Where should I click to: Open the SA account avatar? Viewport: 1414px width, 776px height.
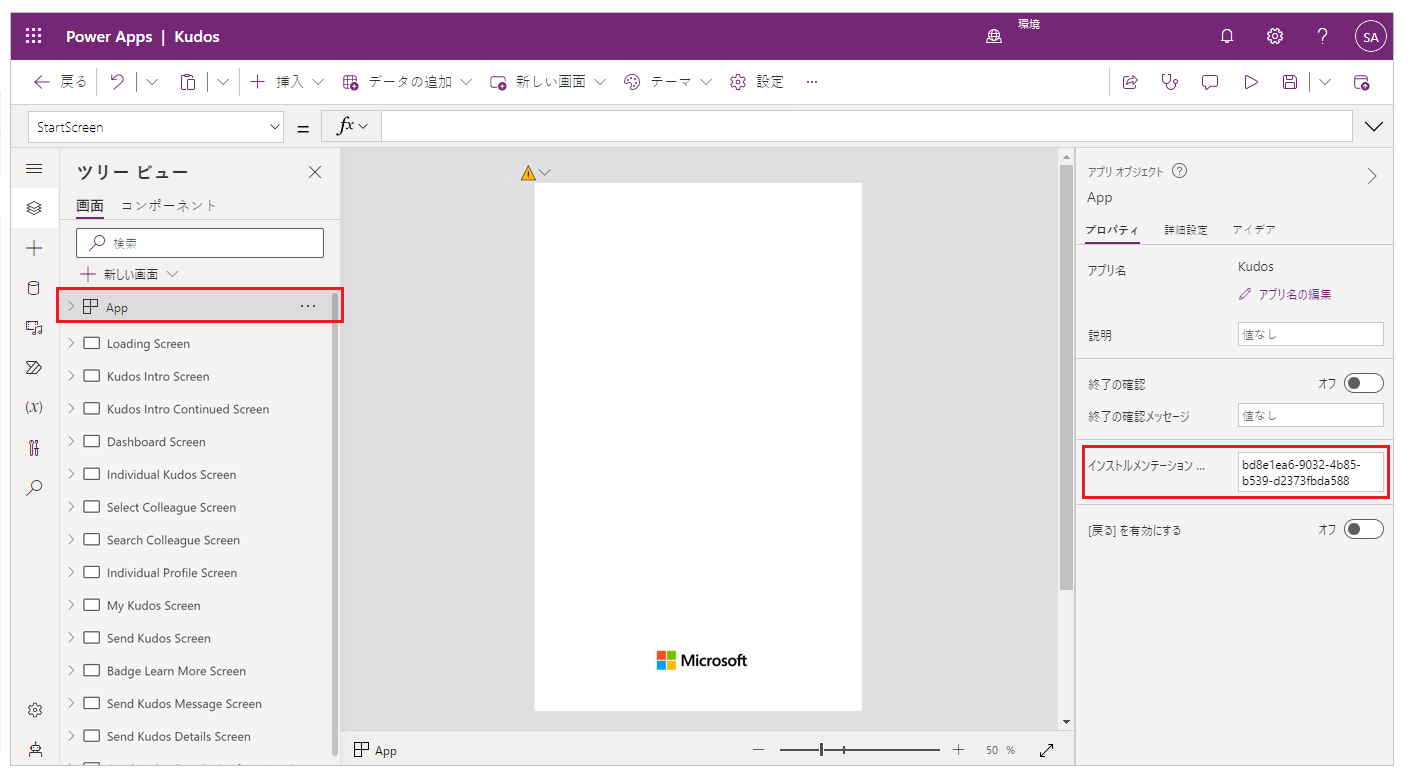[x=1370, y=37]
